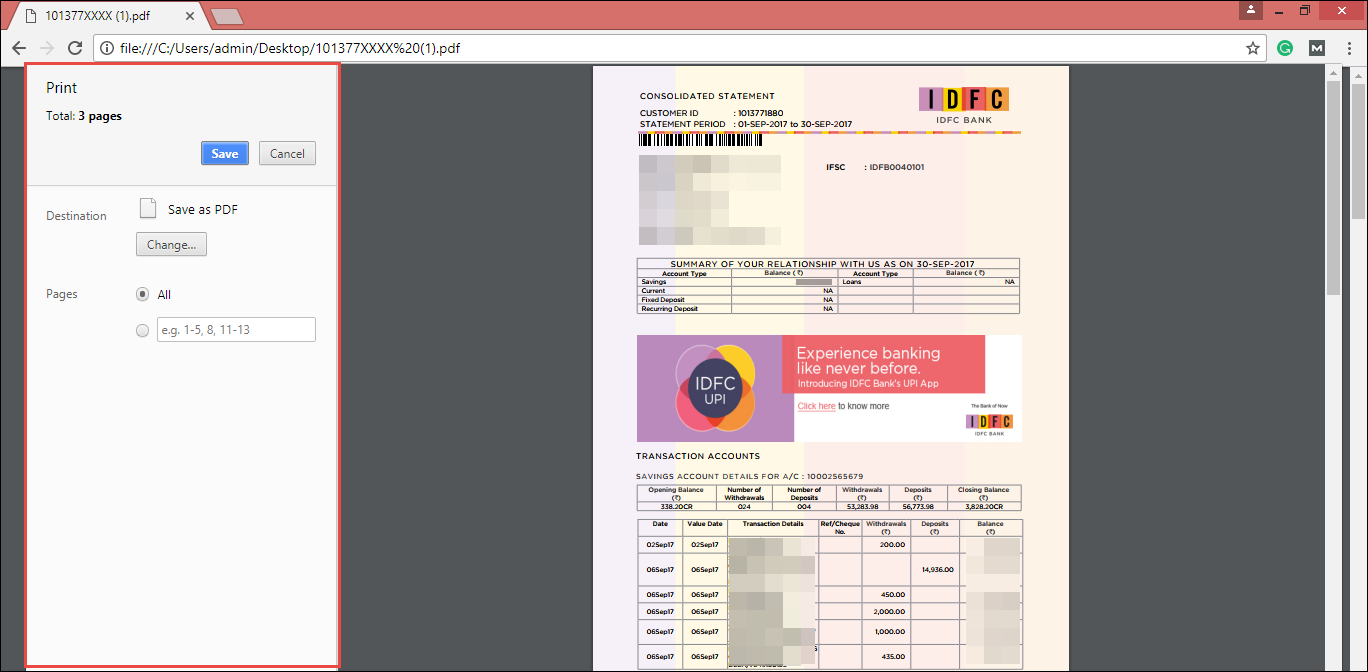Open the Chrome user profile icon

click(x=1251, y=10)
